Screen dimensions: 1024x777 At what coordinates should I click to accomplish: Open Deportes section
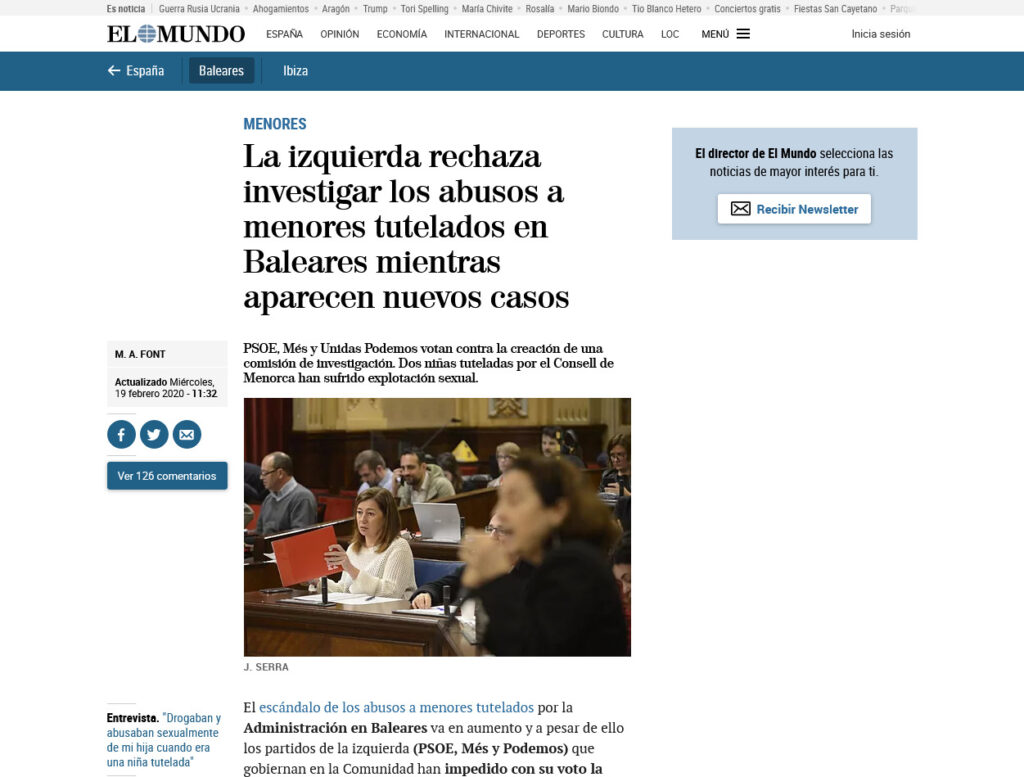point(560,34)
